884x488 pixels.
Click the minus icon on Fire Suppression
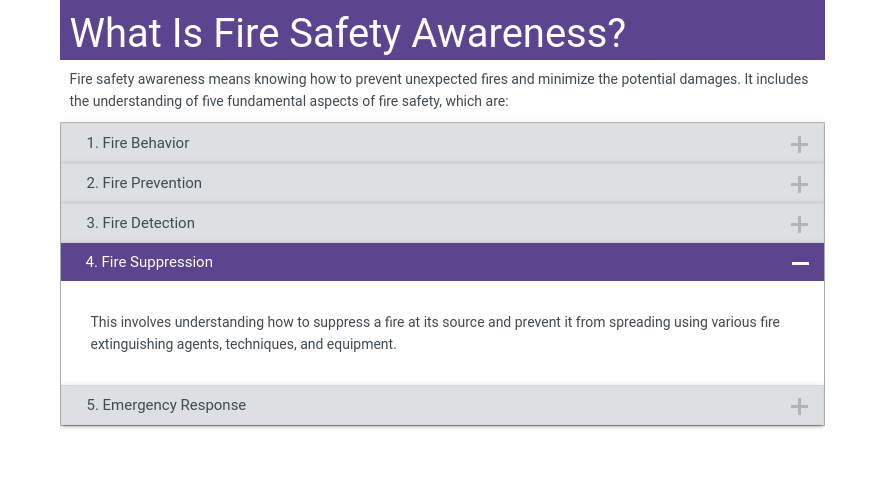(x=799, y=263)
